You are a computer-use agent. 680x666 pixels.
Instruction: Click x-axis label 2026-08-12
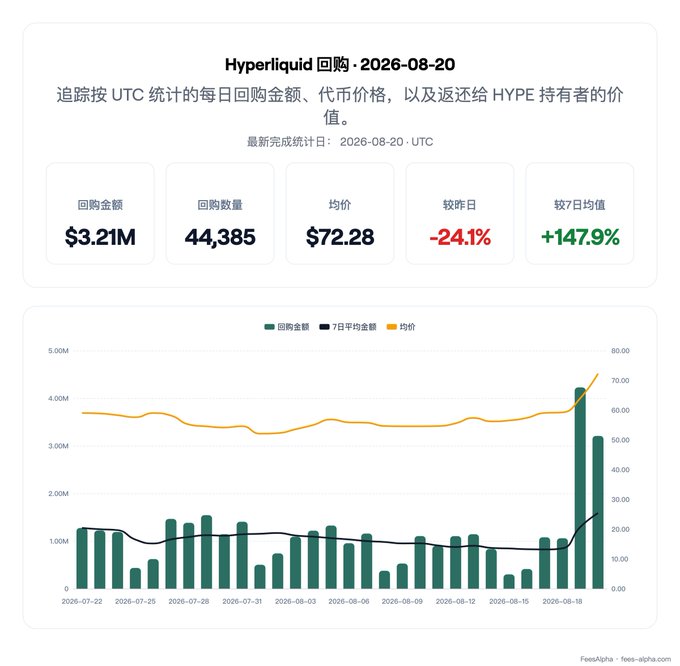(x=455, y=601)
